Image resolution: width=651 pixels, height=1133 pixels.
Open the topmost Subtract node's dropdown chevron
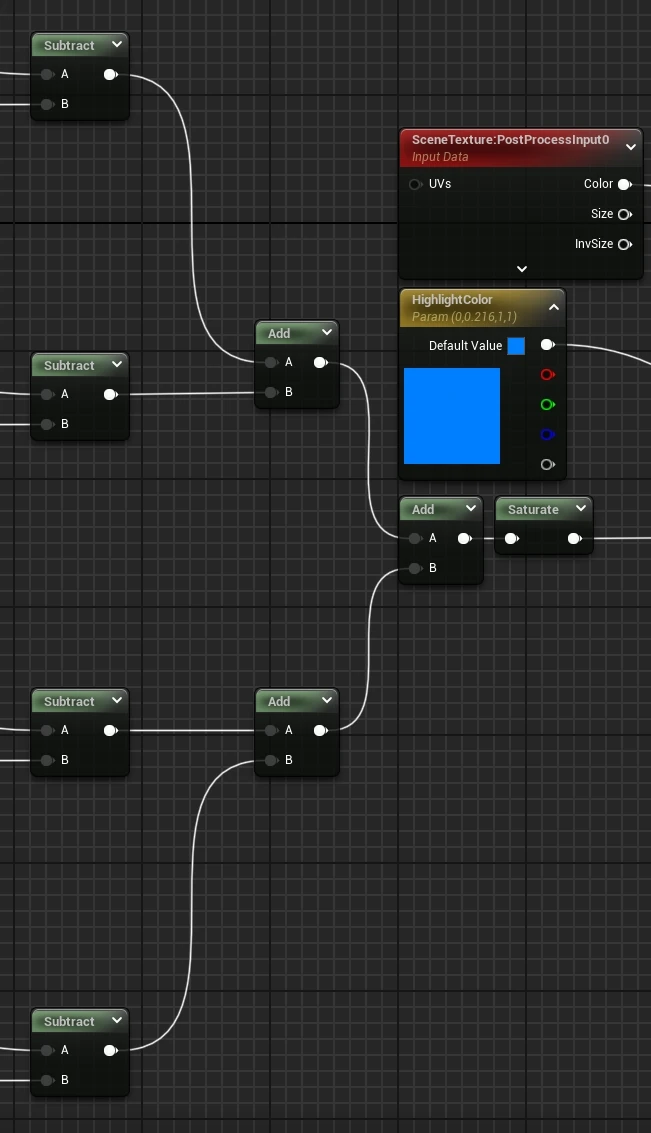pyautogui.click(x=116, y=45)
